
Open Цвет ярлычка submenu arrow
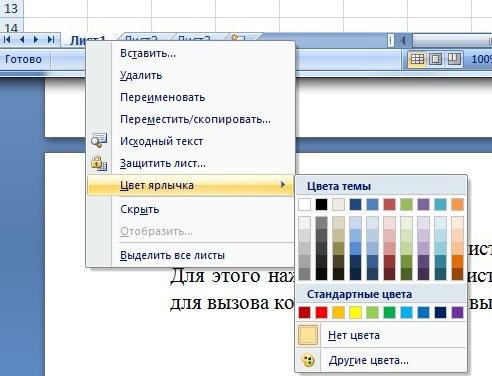click(283, 184)
